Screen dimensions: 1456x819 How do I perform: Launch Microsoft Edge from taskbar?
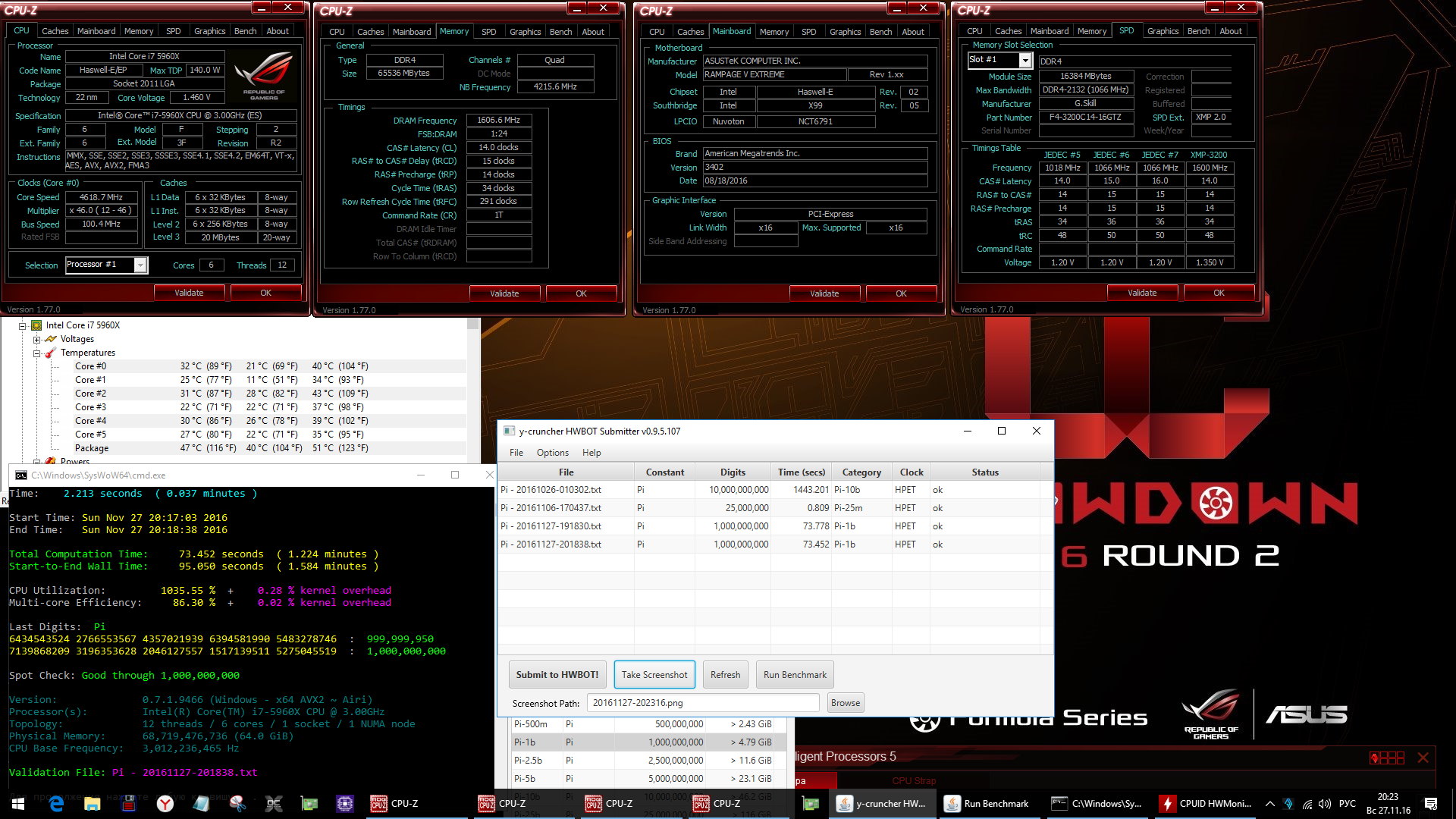tap(56, 804)
